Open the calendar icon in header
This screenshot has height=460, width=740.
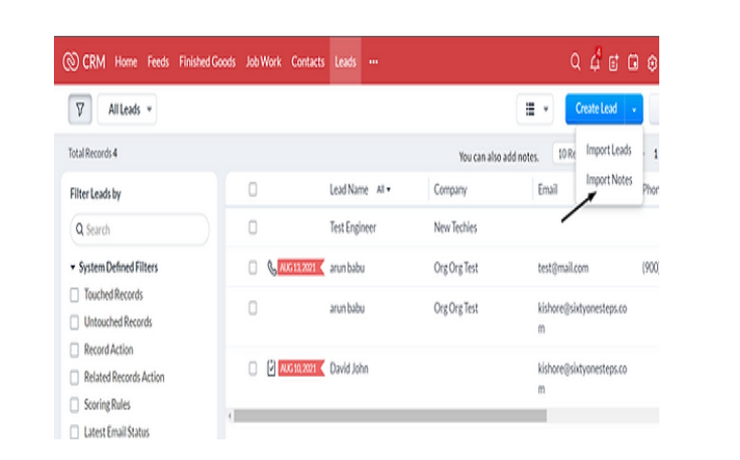(633, 62)
